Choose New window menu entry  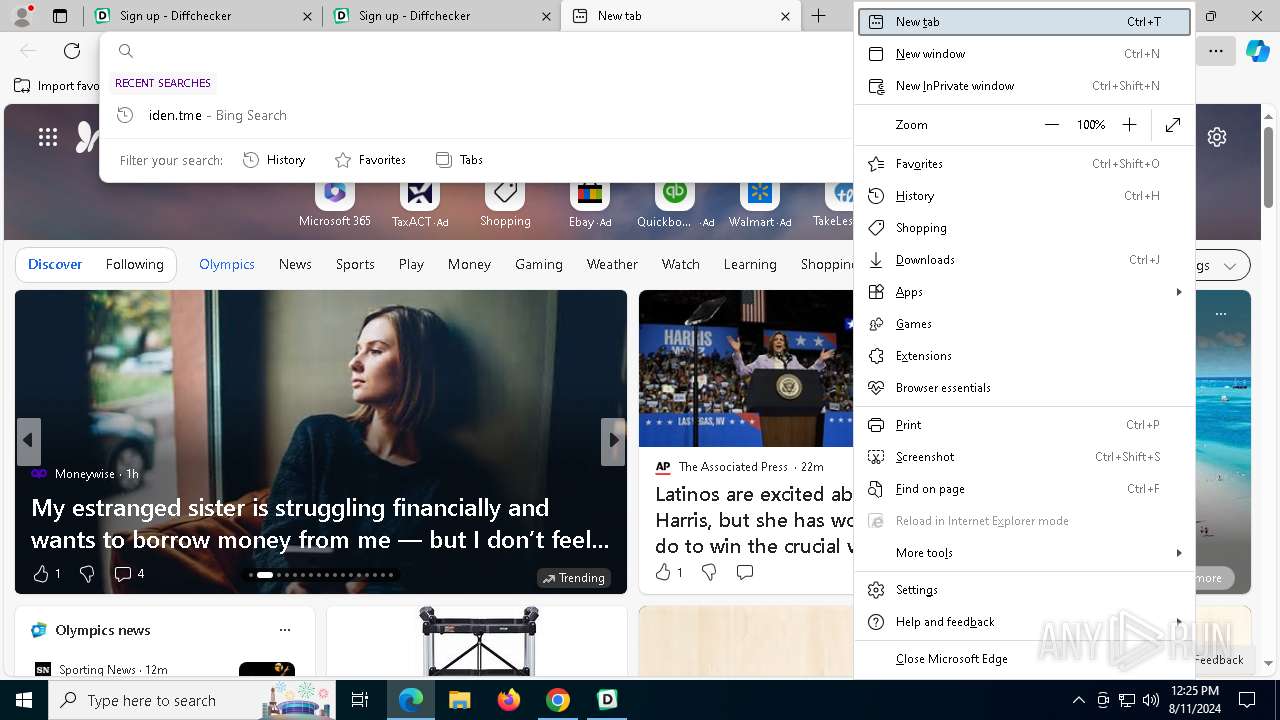[1024, 54]
